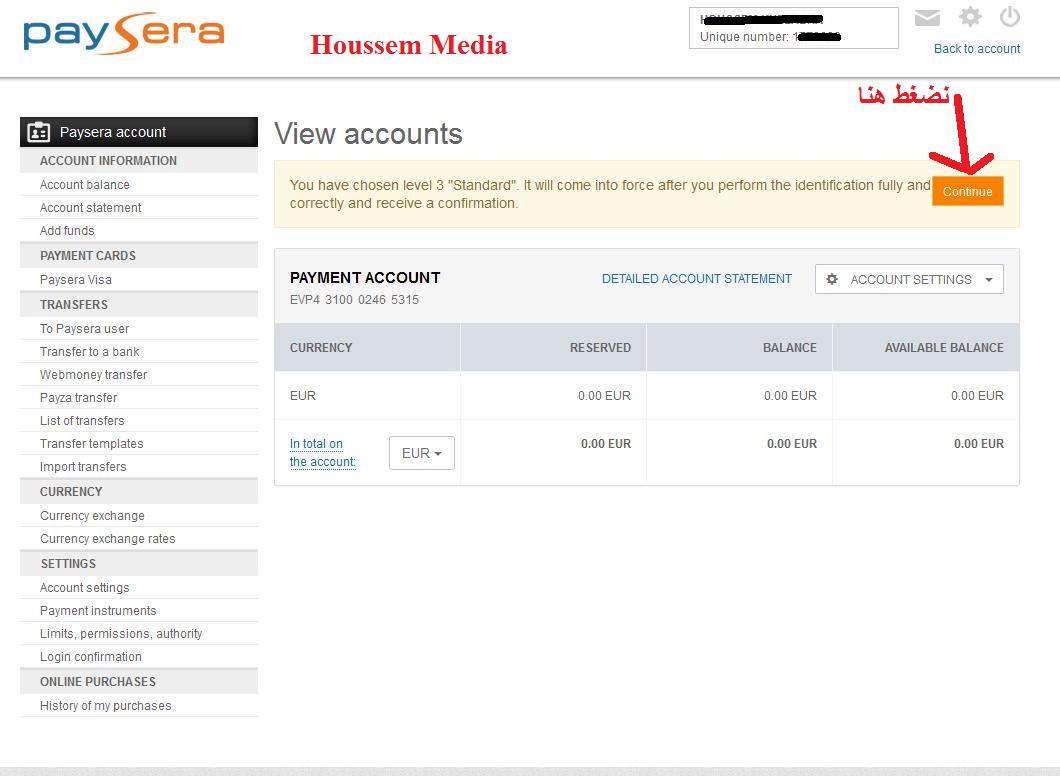This screenshot has height=776, width=1060.
Task: Select To Paysera user transfer
Action: point(85,329)
